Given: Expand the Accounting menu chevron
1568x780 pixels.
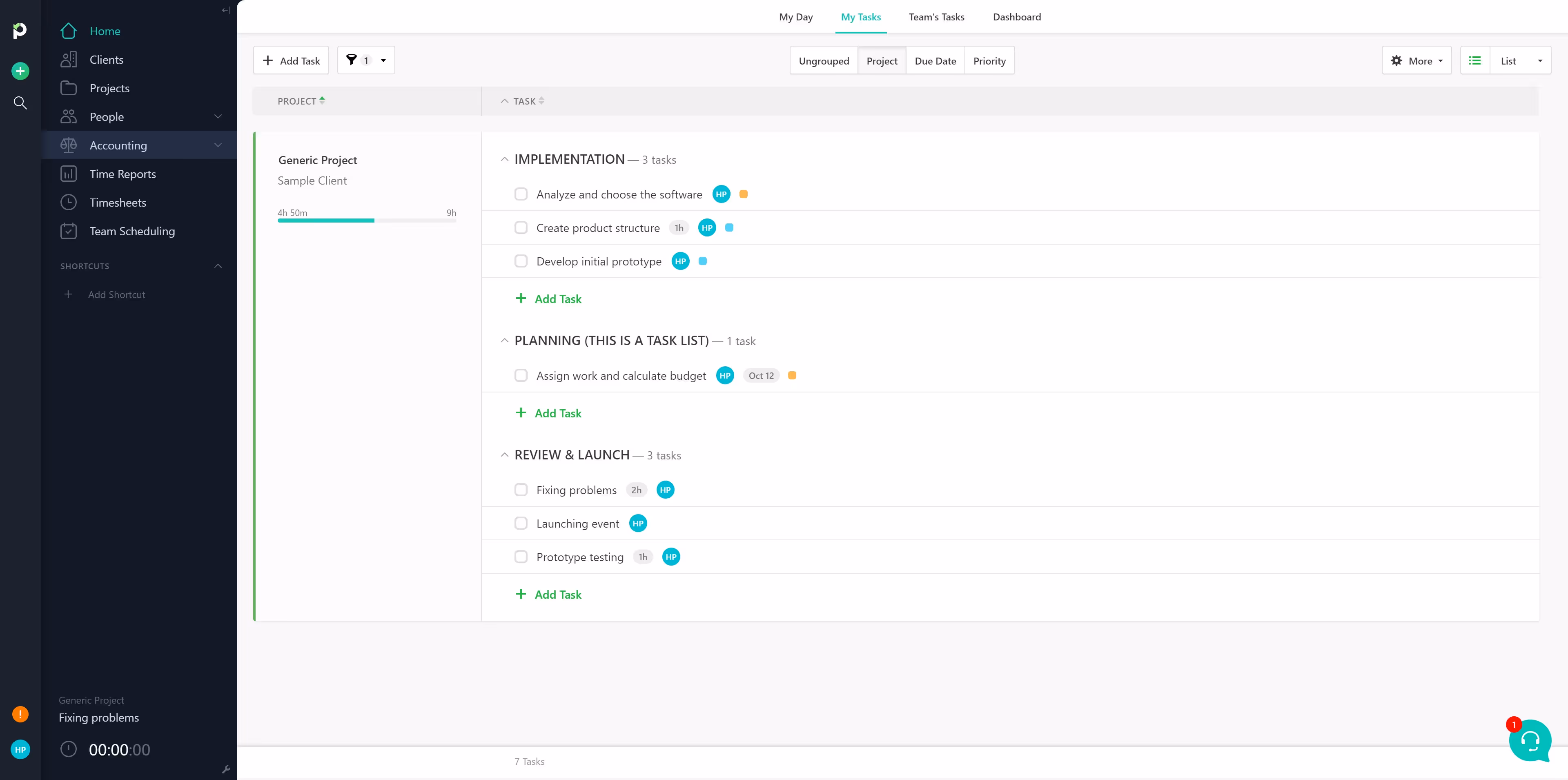Looking at the screenshot, I should coord(218,145).
